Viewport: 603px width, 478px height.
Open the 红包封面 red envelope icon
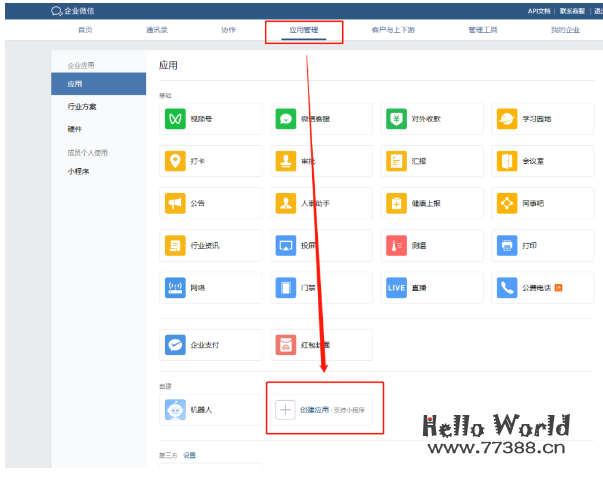tap(286, 345)
